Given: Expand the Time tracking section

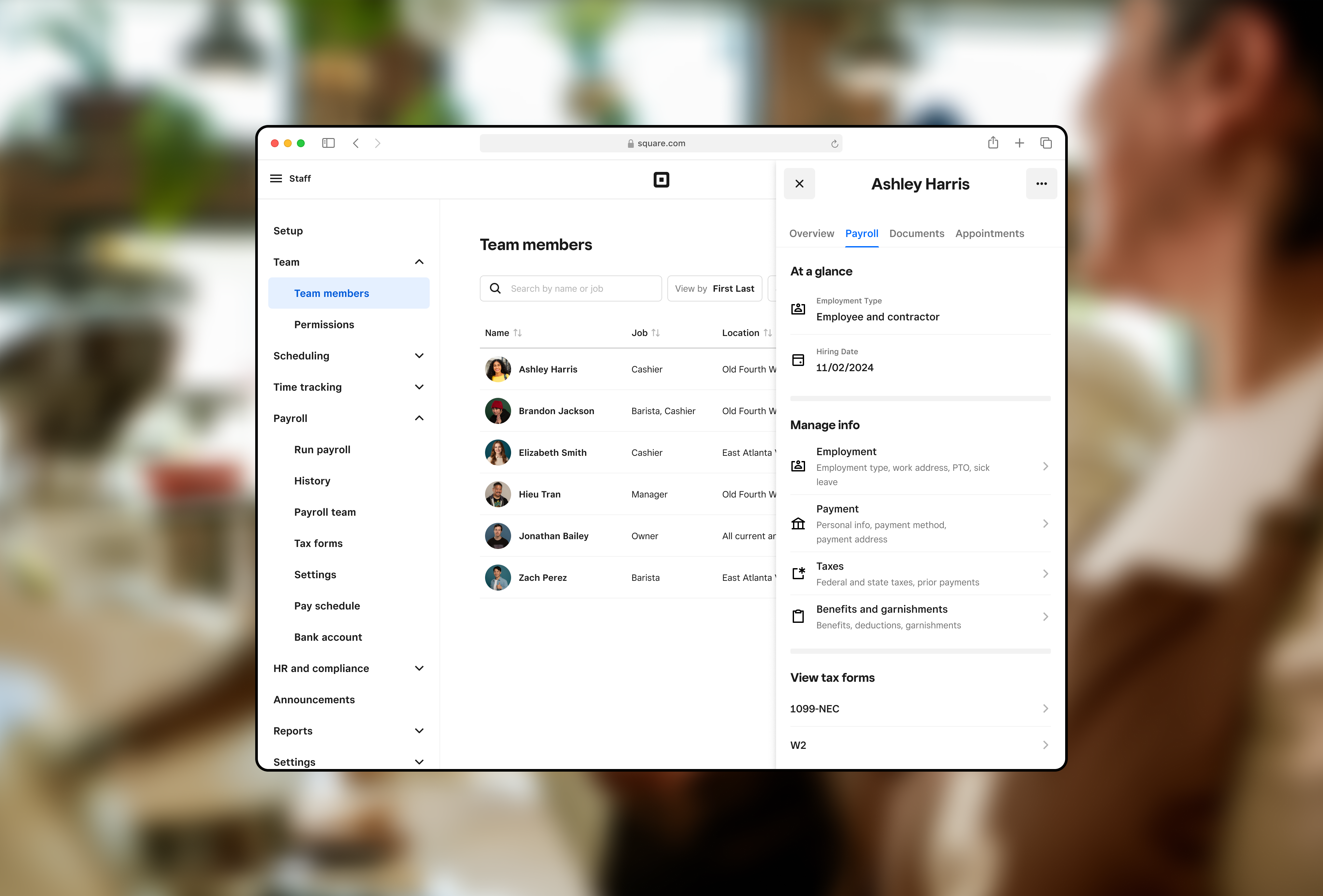Looking at the screenshot, I should click(419, 387).
